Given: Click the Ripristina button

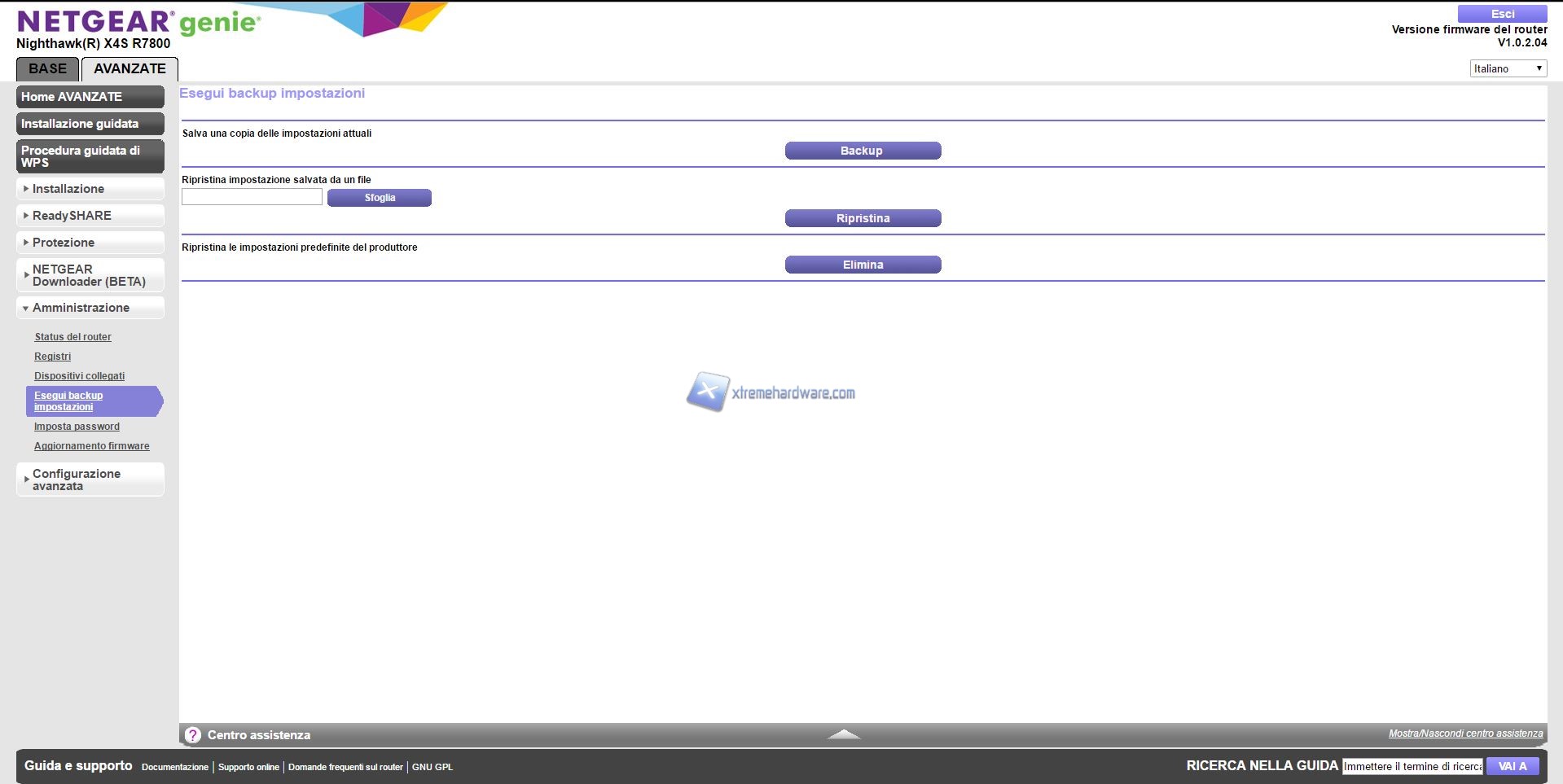Looking at the screenshot, I should 863,218.
